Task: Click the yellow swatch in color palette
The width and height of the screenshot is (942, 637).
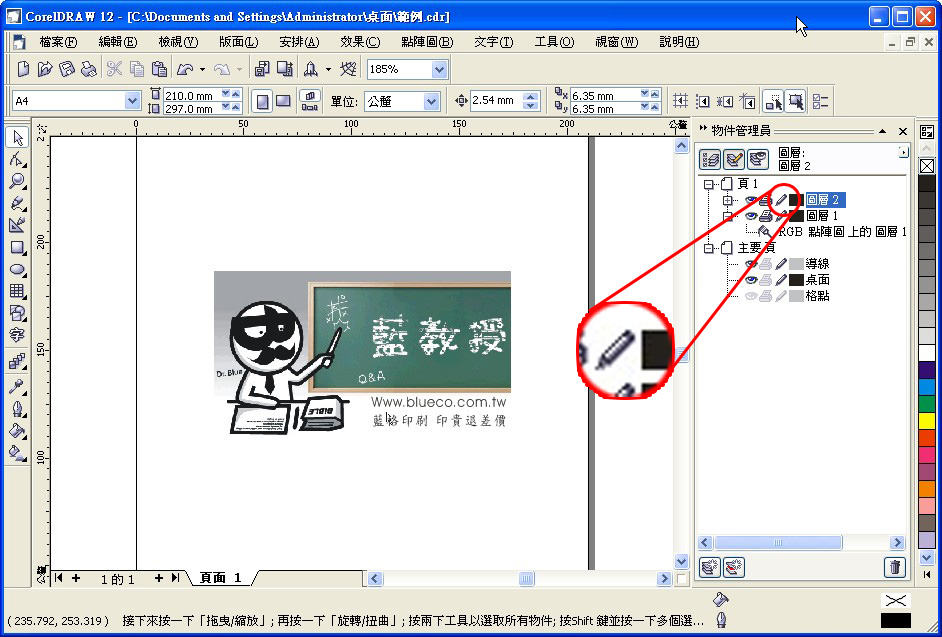Action: pyautogui.click(x=927, y=420)
